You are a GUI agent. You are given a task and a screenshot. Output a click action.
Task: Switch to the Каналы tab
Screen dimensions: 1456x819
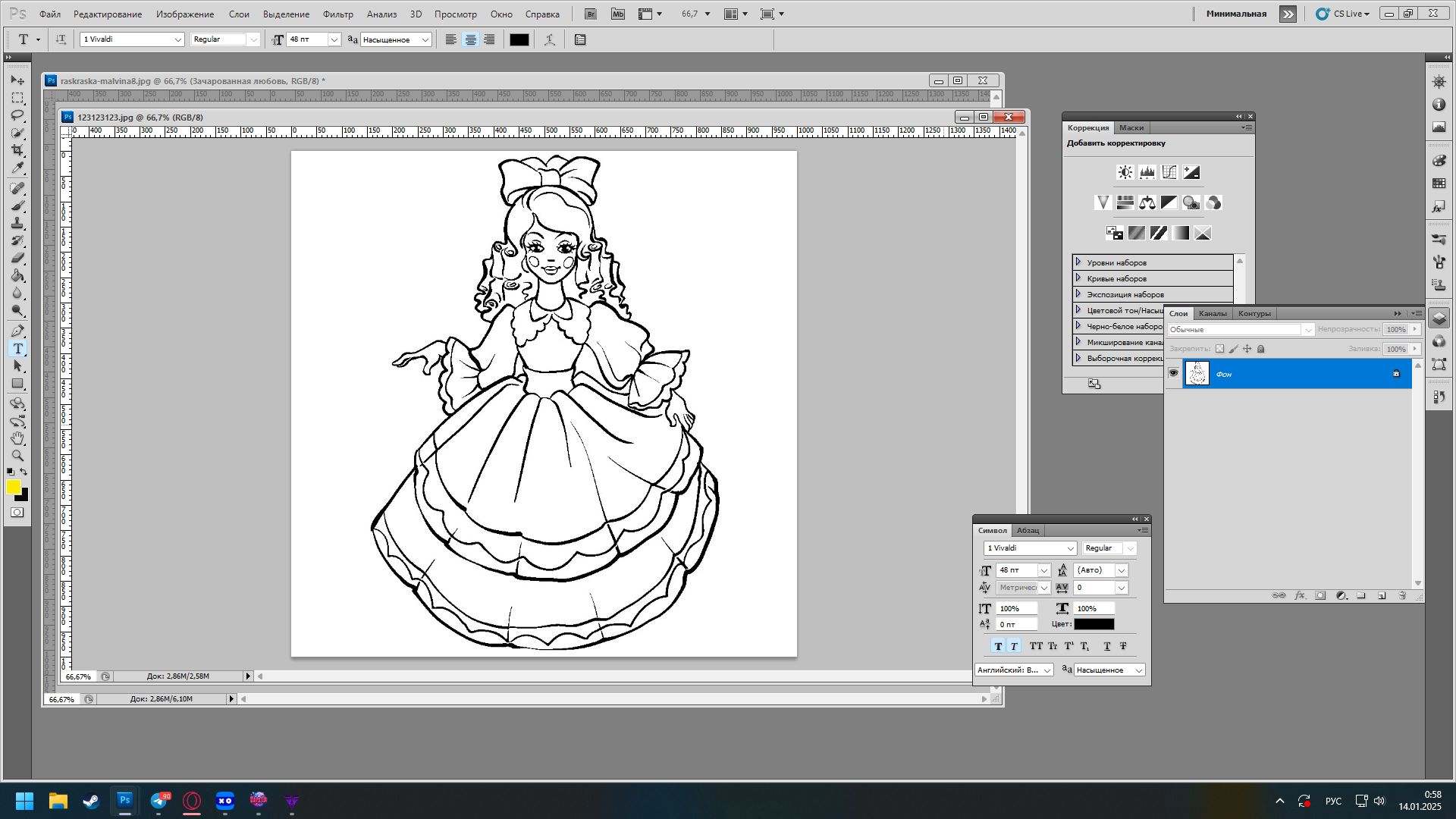coord(1213,313)
